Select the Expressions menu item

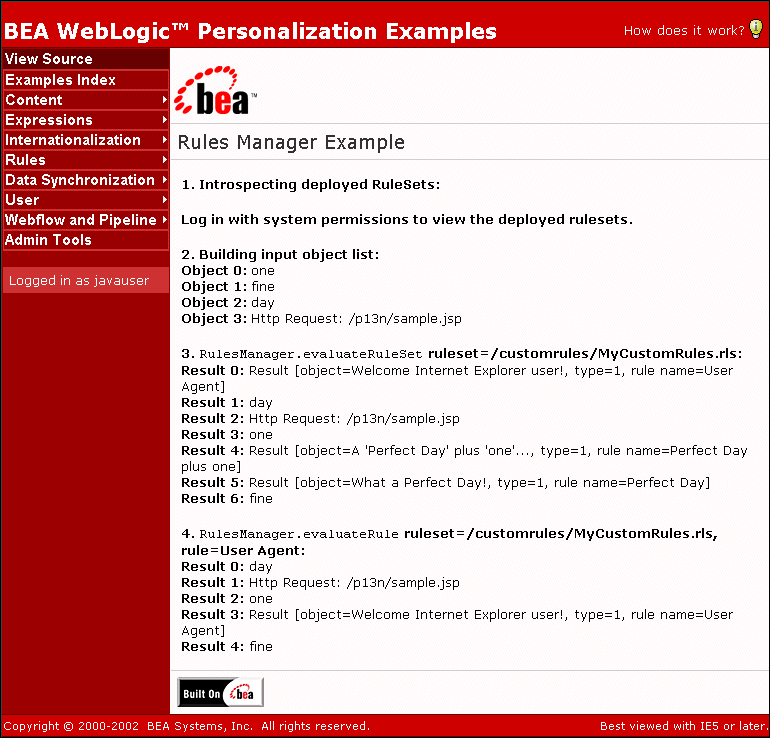pos(85,120)
